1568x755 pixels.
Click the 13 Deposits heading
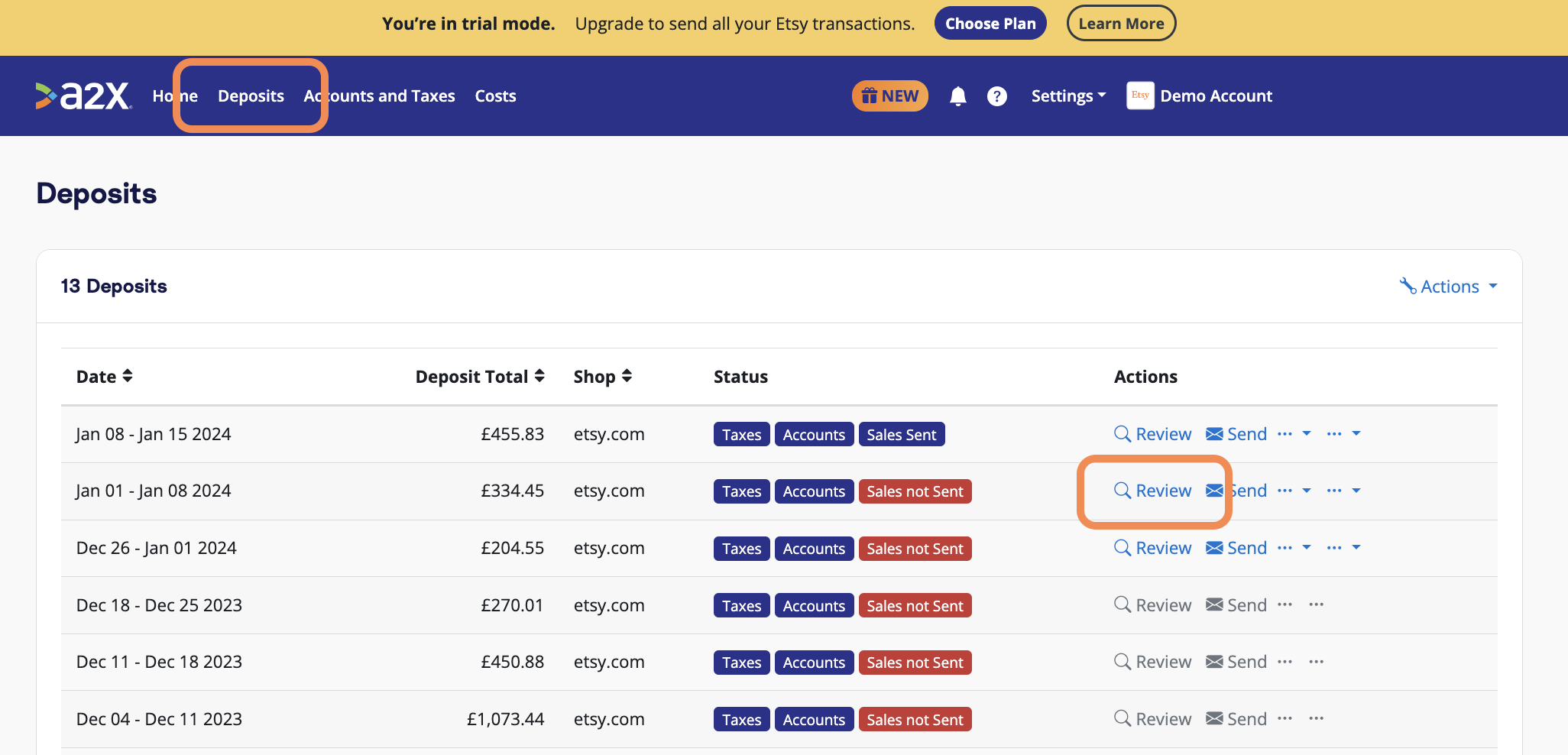pos(114,287)
